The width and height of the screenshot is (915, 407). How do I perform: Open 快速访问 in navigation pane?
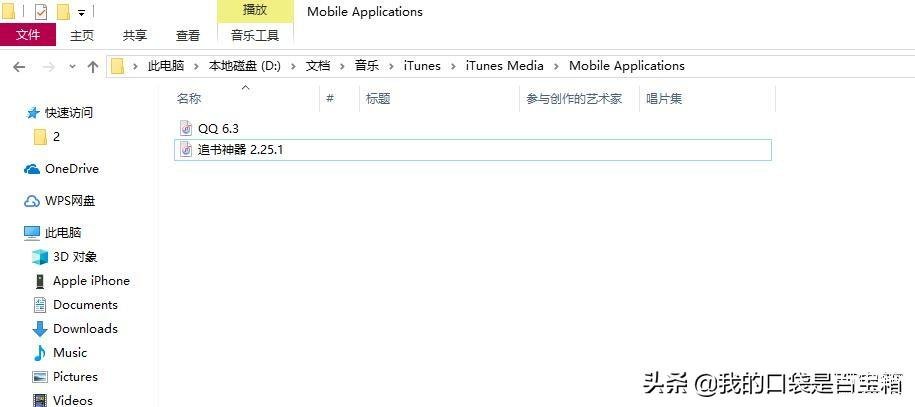coord(69,113)
